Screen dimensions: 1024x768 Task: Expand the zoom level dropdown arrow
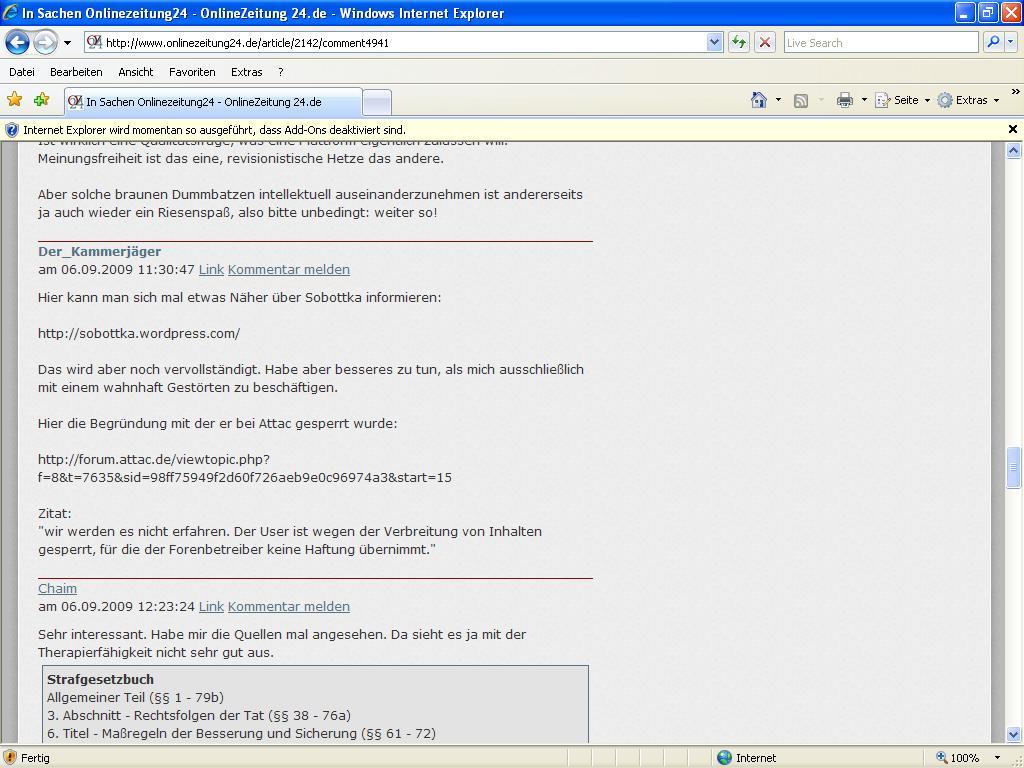click(997, 758)
